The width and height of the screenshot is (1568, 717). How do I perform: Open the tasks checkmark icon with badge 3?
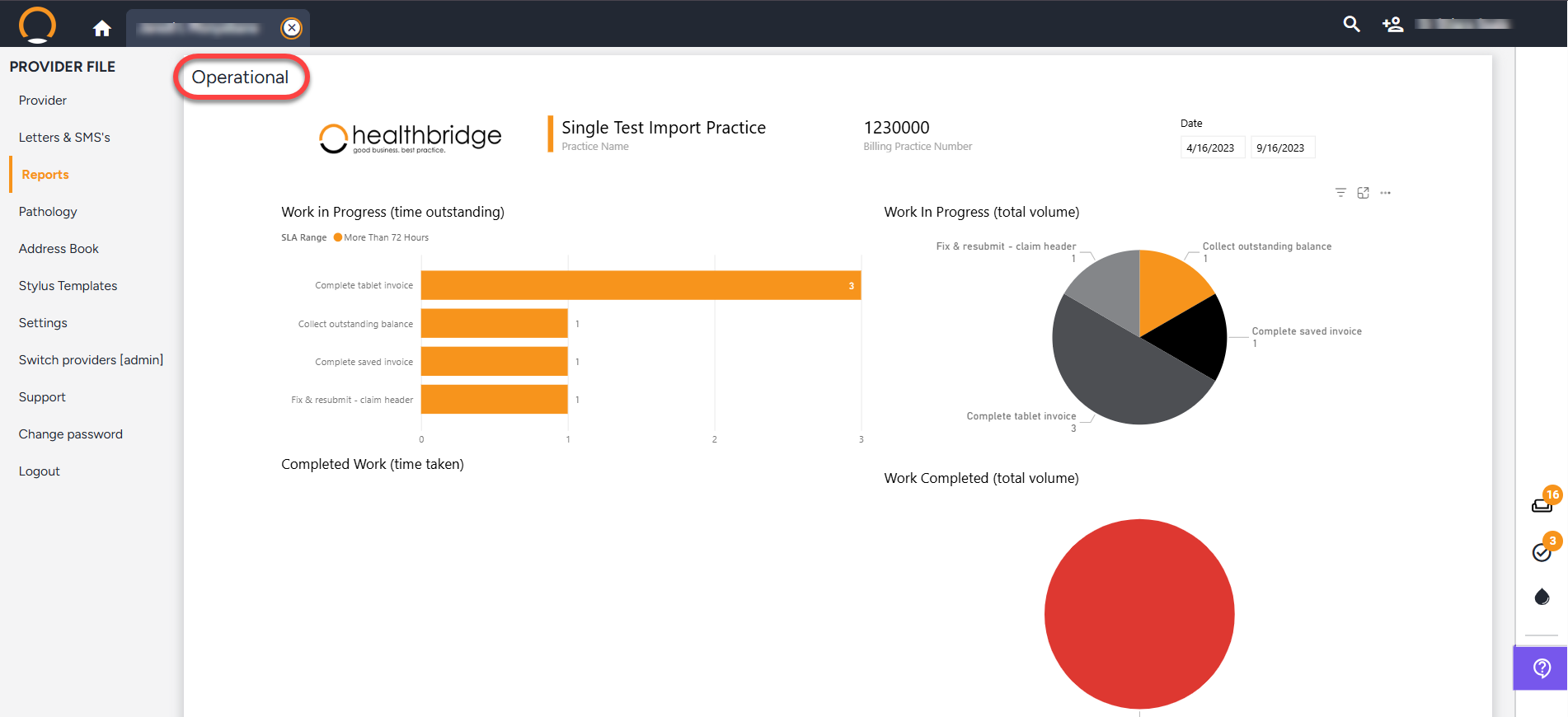tap(1542, 551)
